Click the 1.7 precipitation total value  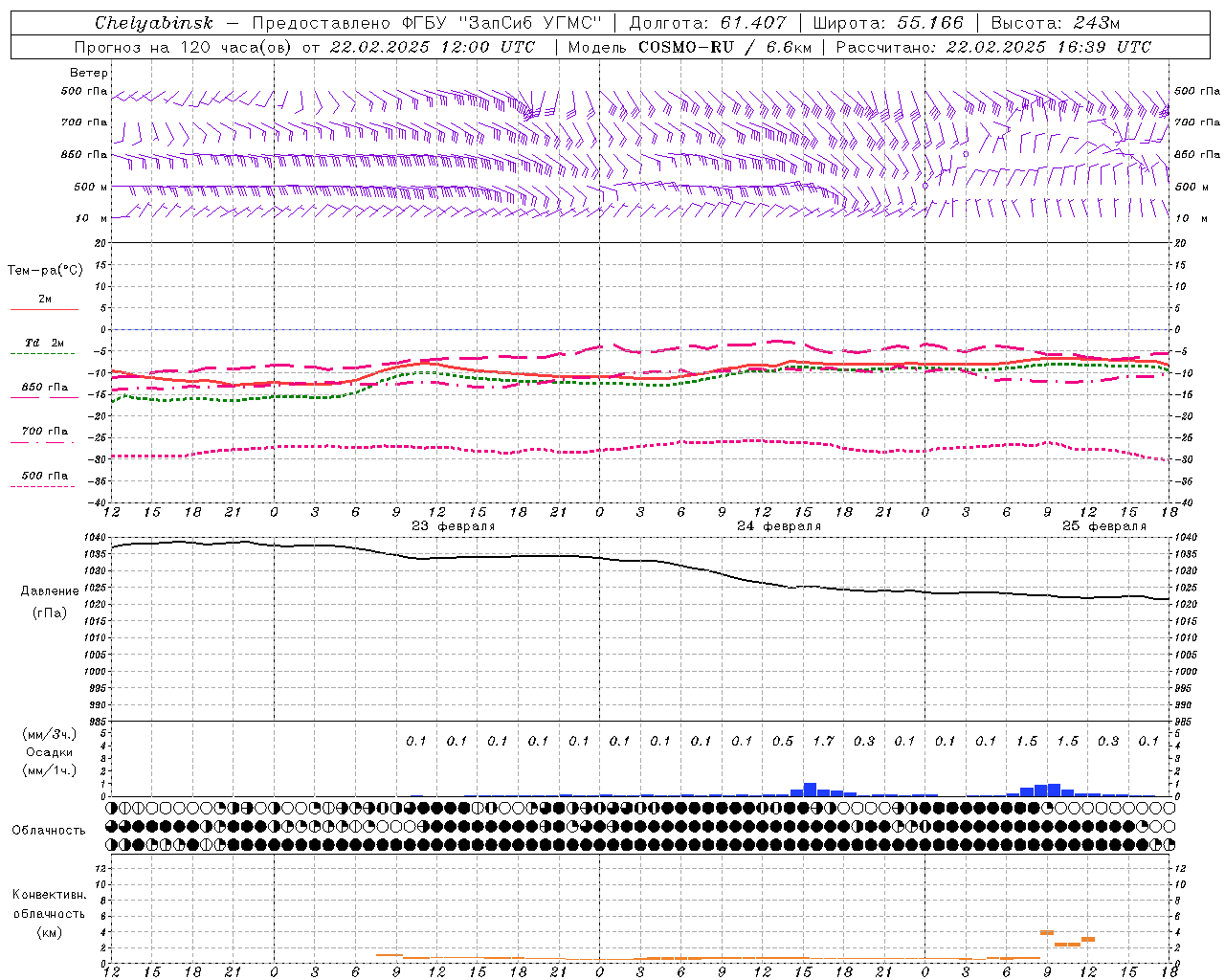coord(823,741)
